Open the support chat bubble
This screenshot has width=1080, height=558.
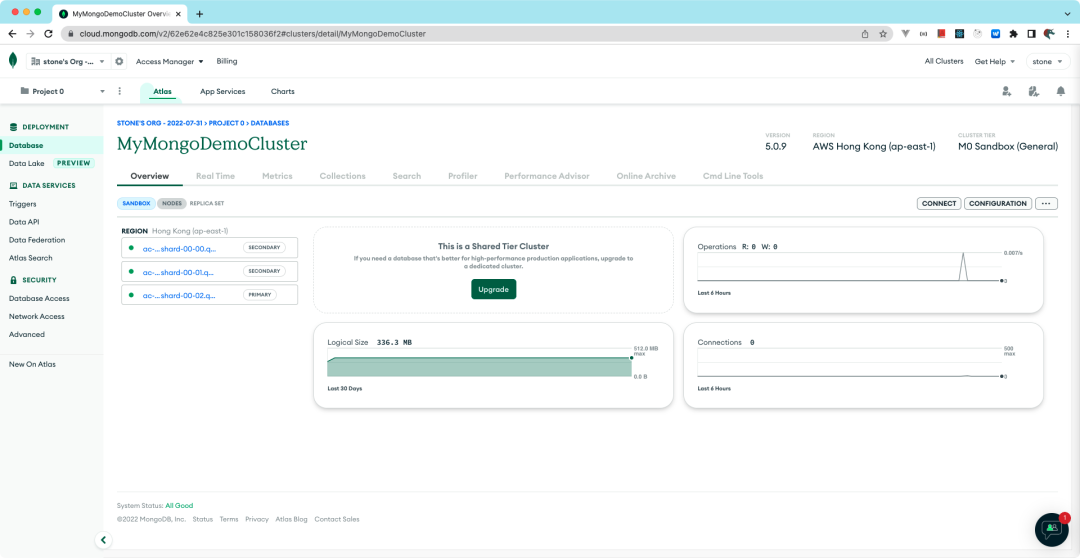[1052, 529]
